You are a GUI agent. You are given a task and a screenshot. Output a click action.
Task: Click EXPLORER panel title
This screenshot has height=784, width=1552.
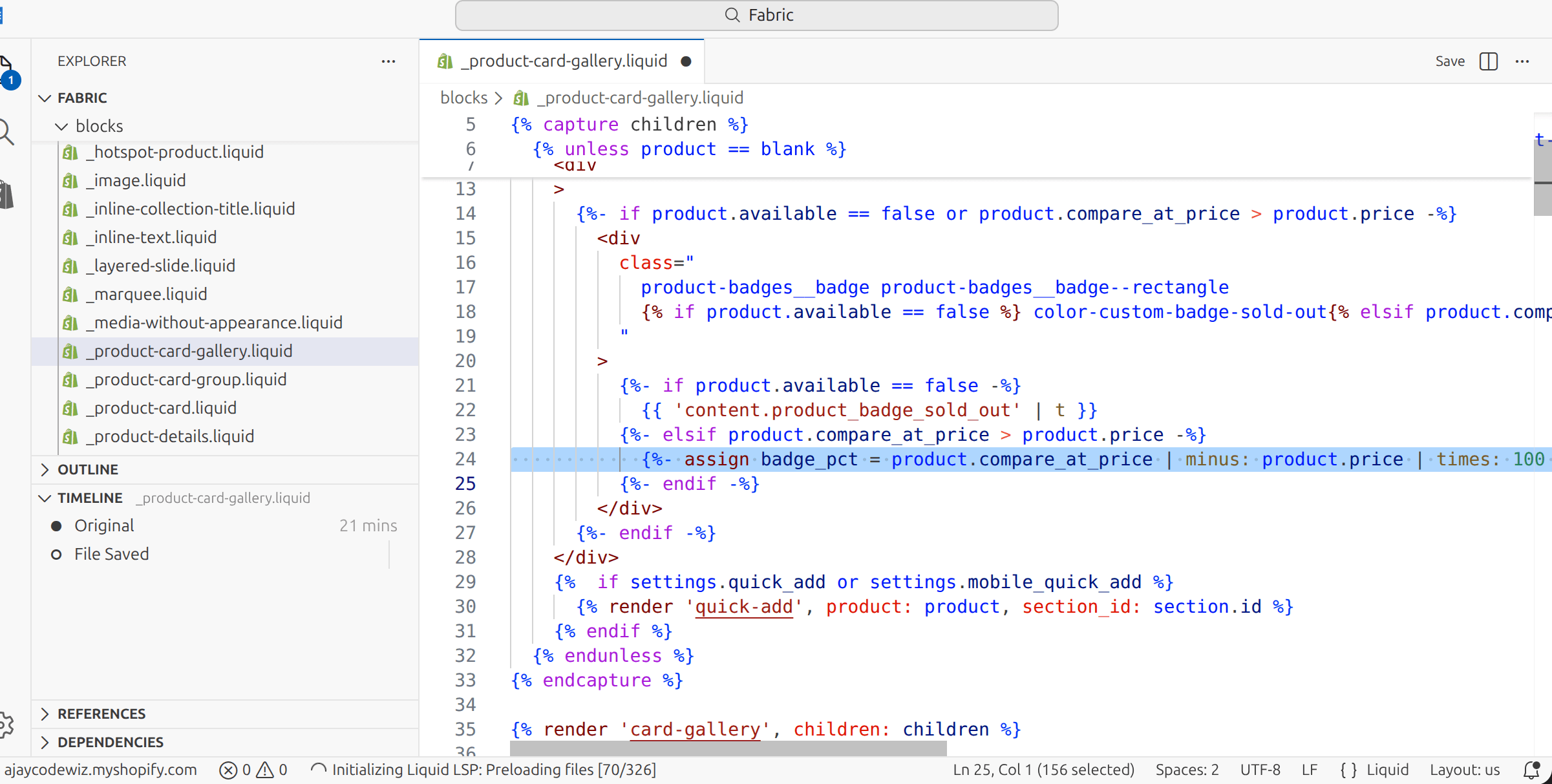[92, 61]
